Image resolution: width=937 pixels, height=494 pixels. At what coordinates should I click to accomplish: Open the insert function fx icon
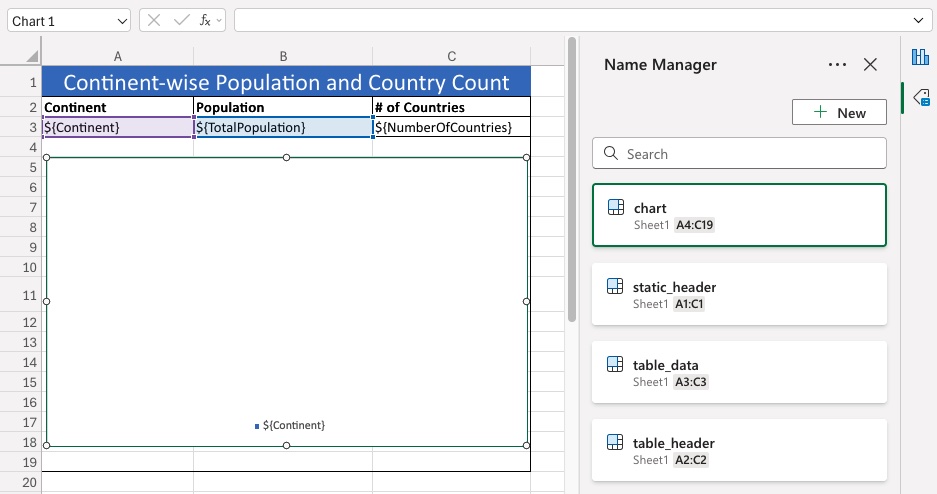pos(205,21)
